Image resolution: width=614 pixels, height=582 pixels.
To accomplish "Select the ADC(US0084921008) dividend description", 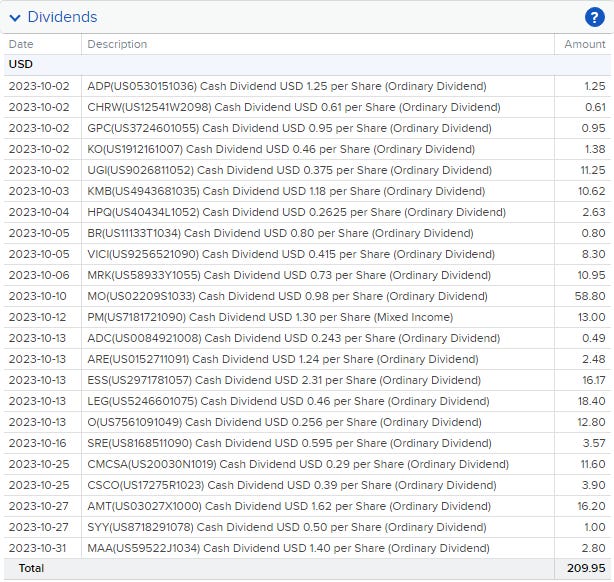I will pos(294,338).
